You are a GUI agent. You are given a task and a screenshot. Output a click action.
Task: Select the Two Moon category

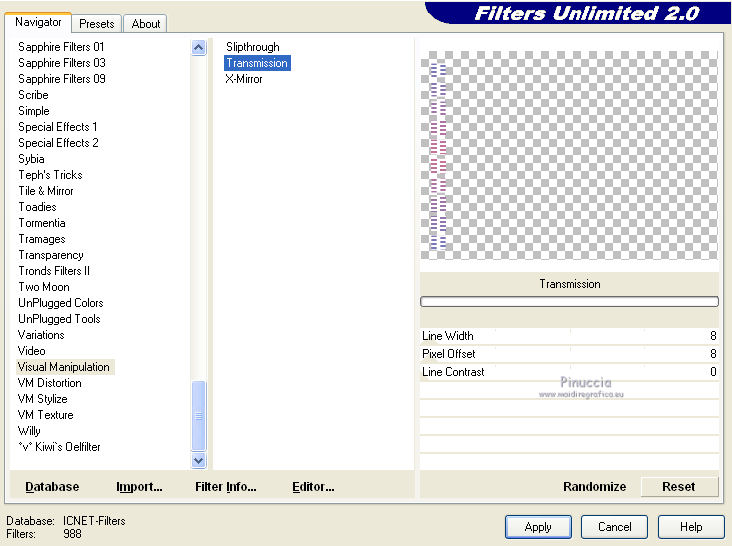(x=44, y=287)
